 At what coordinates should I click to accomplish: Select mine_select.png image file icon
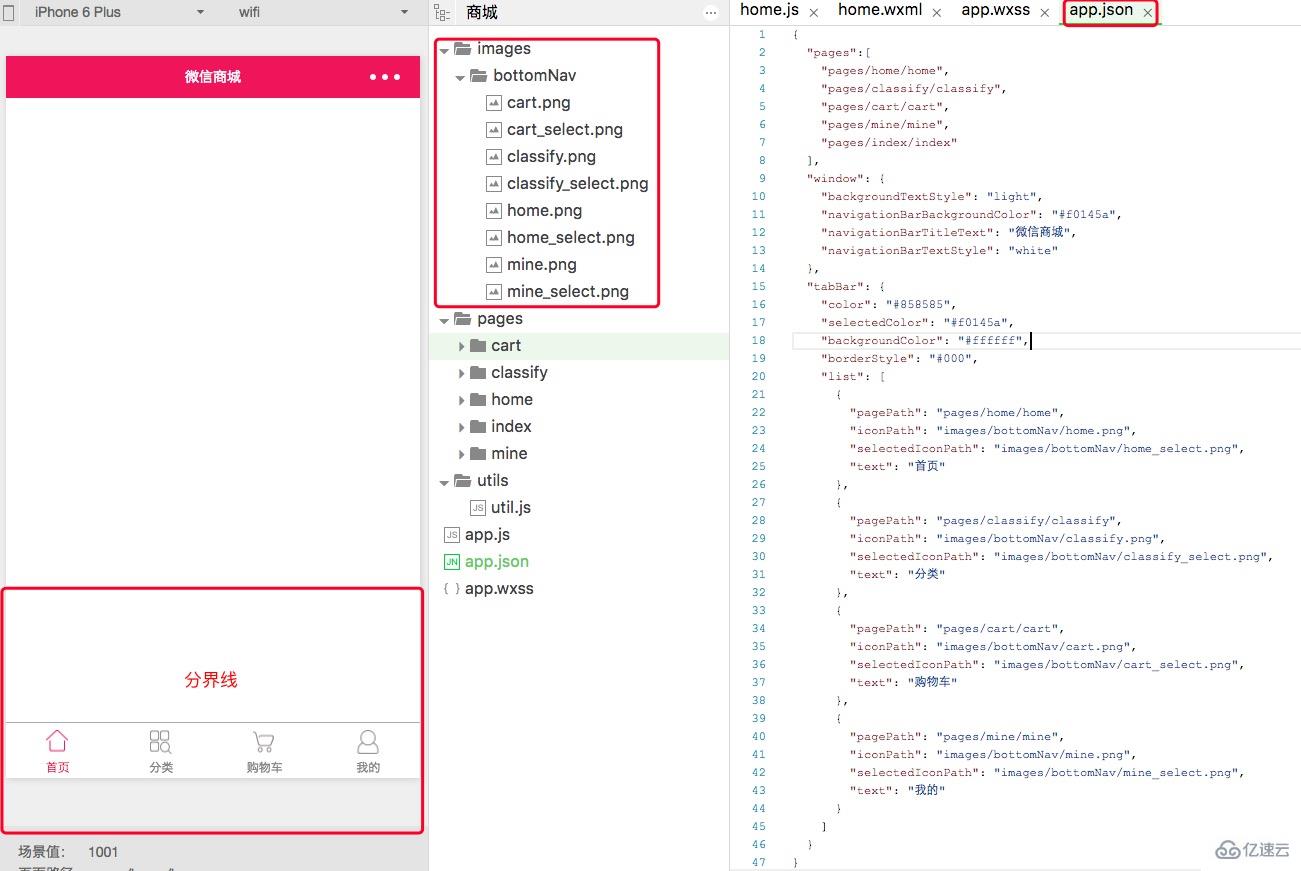pos(493,292)
